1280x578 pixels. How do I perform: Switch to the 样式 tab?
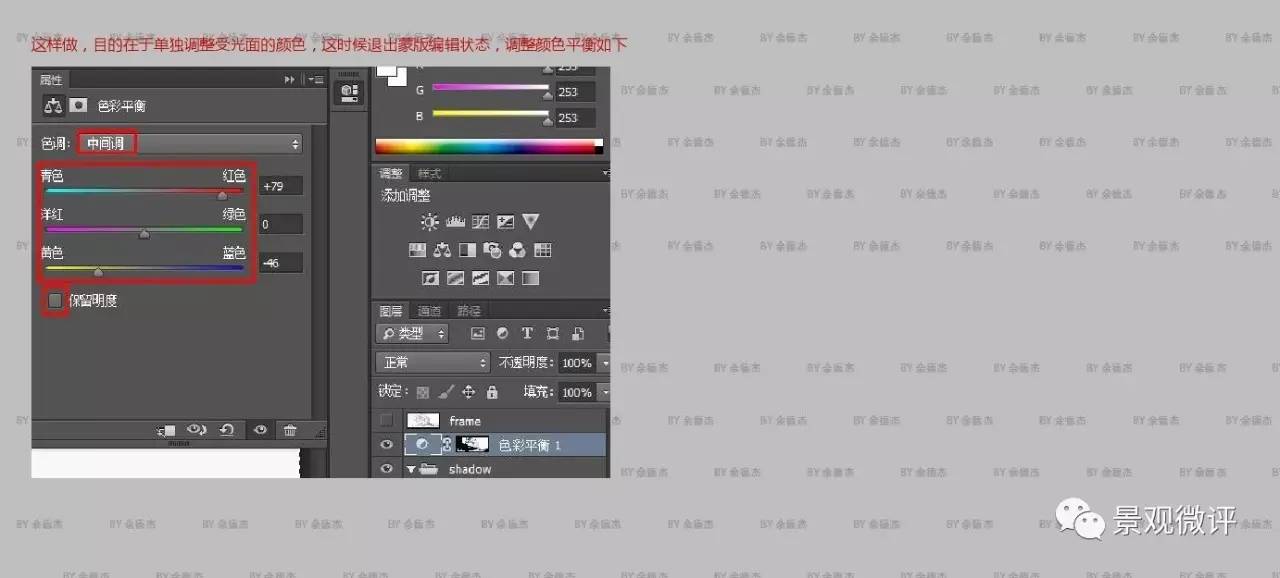click(x=429, y=173)
